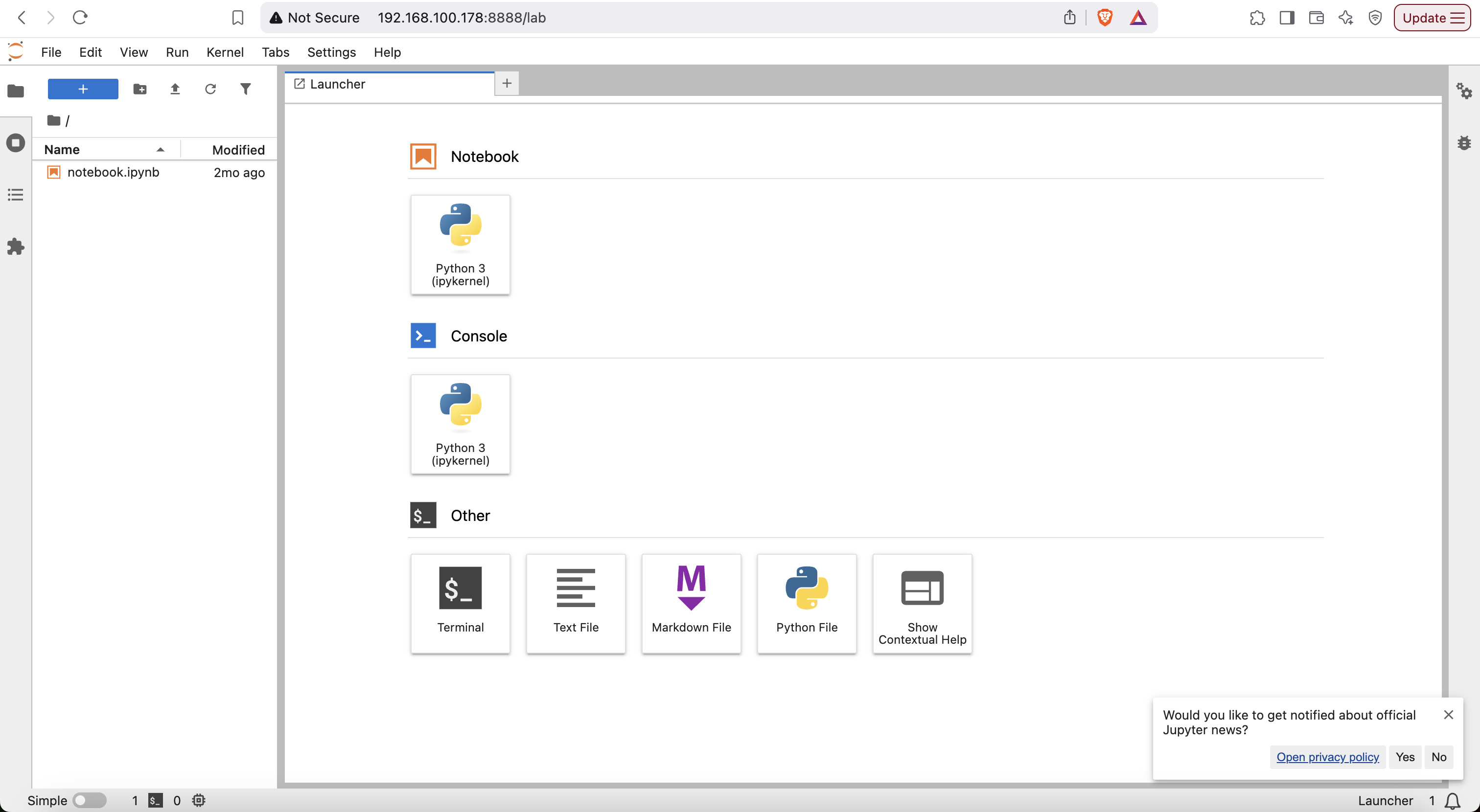Click the blue New Launcher plus button
The image size is (1480, 812).
click(83, 89)
